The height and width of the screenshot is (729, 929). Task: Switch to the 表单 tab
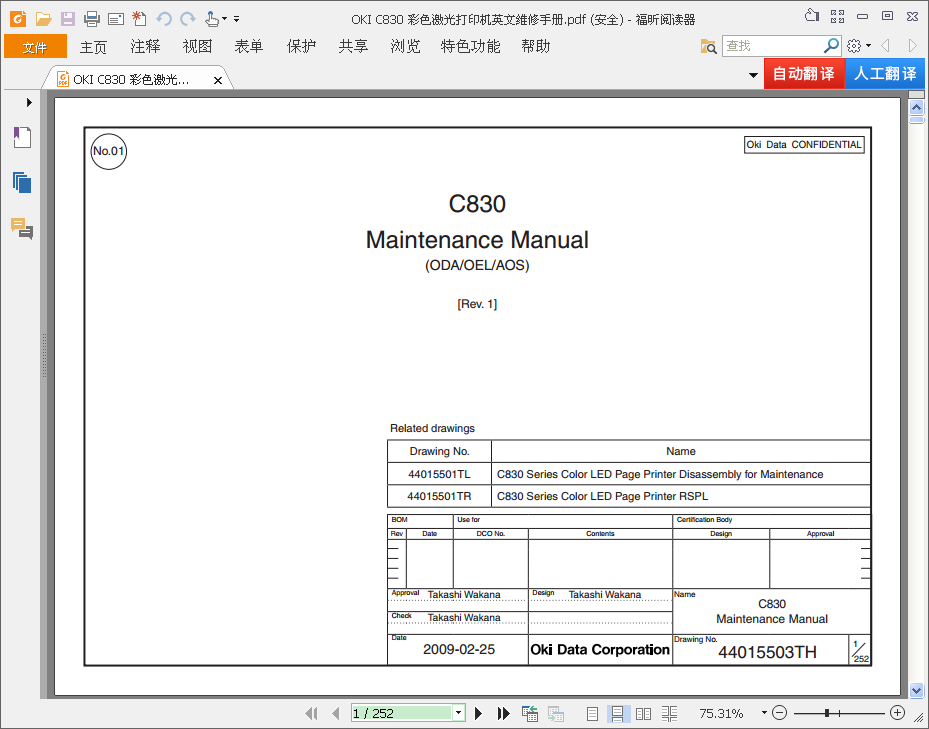[249, 47]
